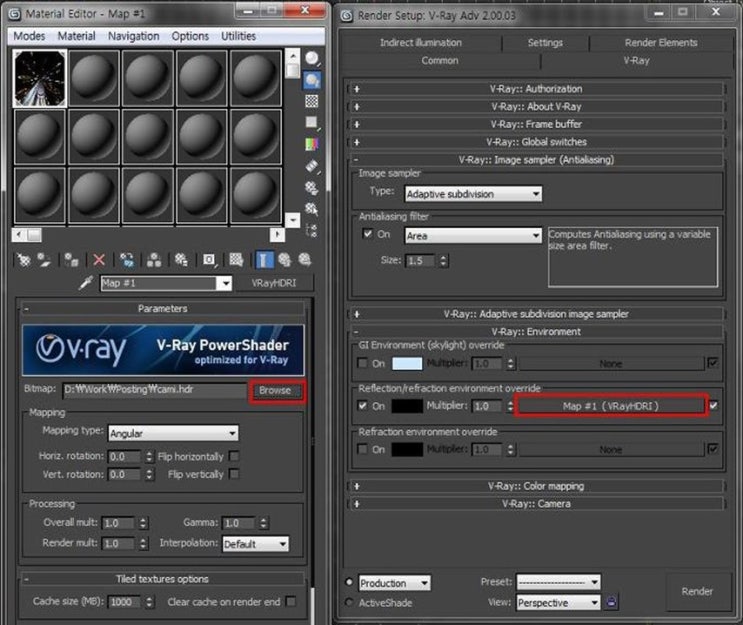Screen dimensions: 743x625
Task: Click GI Environment None map button
Action: pos(611,364)
